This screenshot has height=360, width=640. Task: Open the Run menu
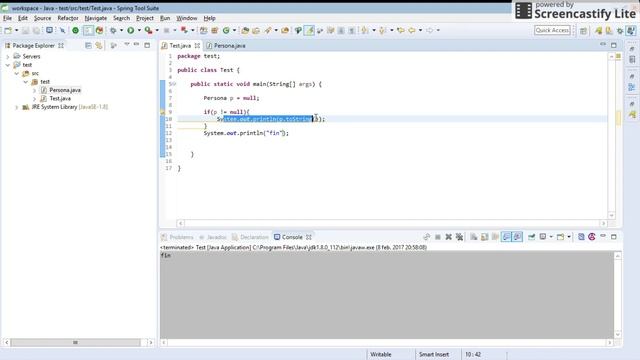tap(165, 18)
